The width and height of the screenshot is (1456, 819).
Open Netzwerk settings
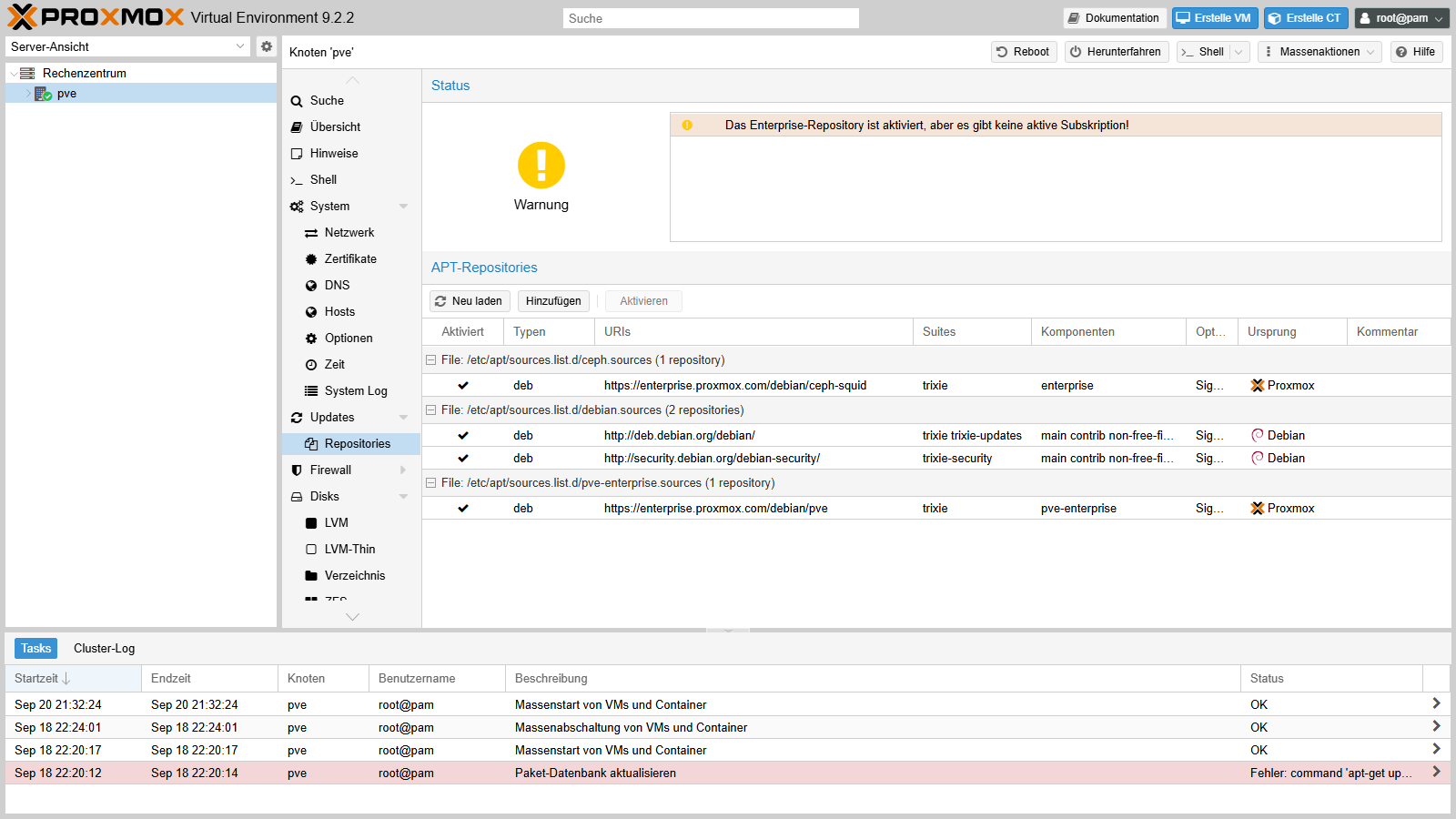tap(351, 232)
